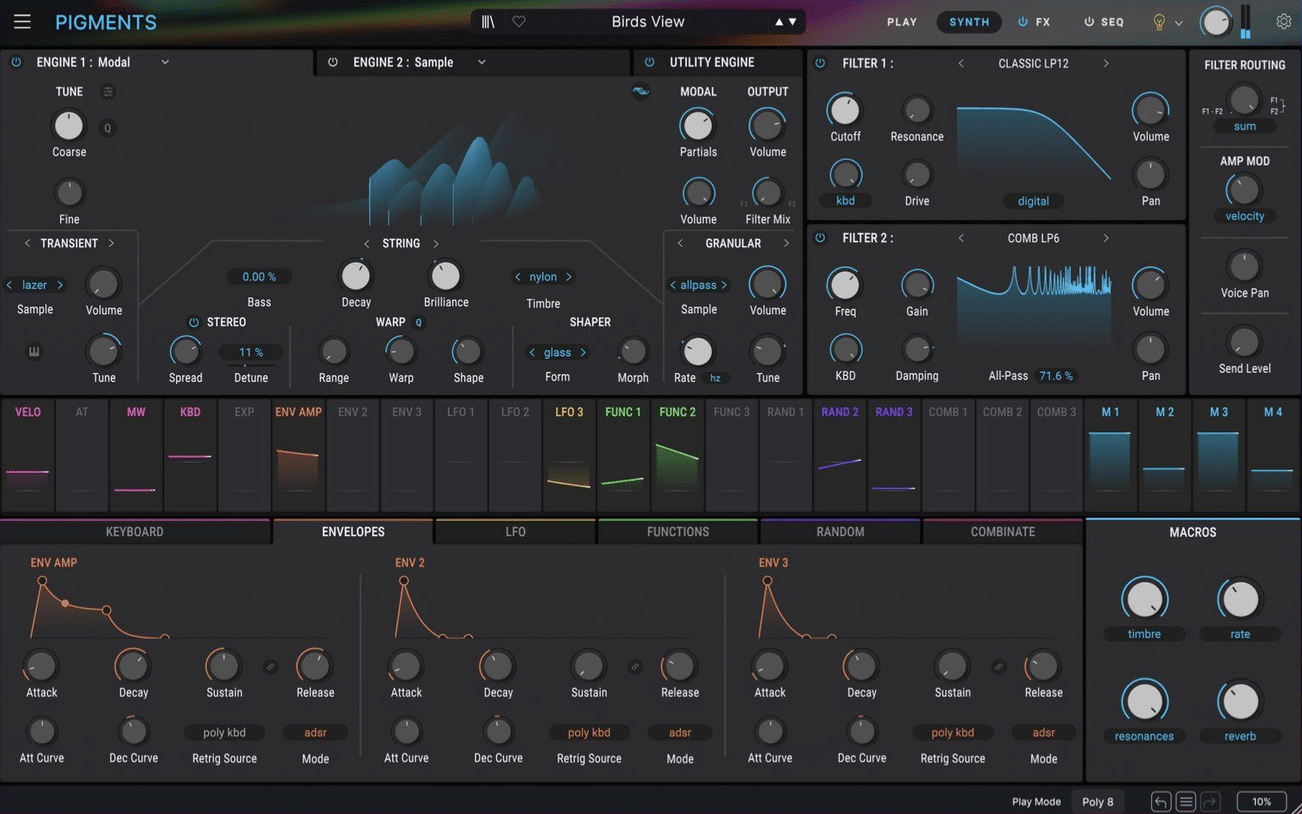Click the PLAY view button
The height and width of the screenshot is (814, 1302).
pos(902,21)
